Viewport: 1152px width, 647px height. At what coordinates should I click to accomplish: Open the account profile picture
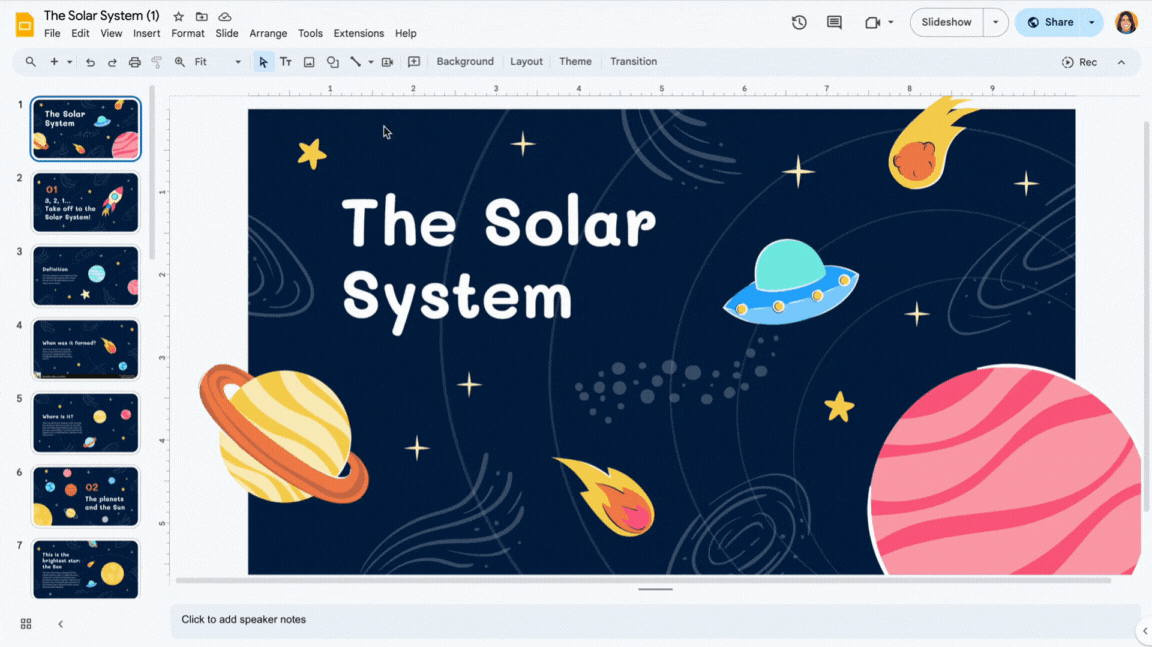click(x=1126, y=23)
